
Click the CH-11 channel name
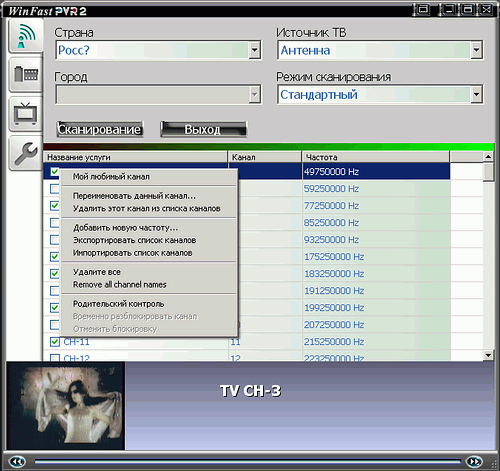tap(77, 342)
